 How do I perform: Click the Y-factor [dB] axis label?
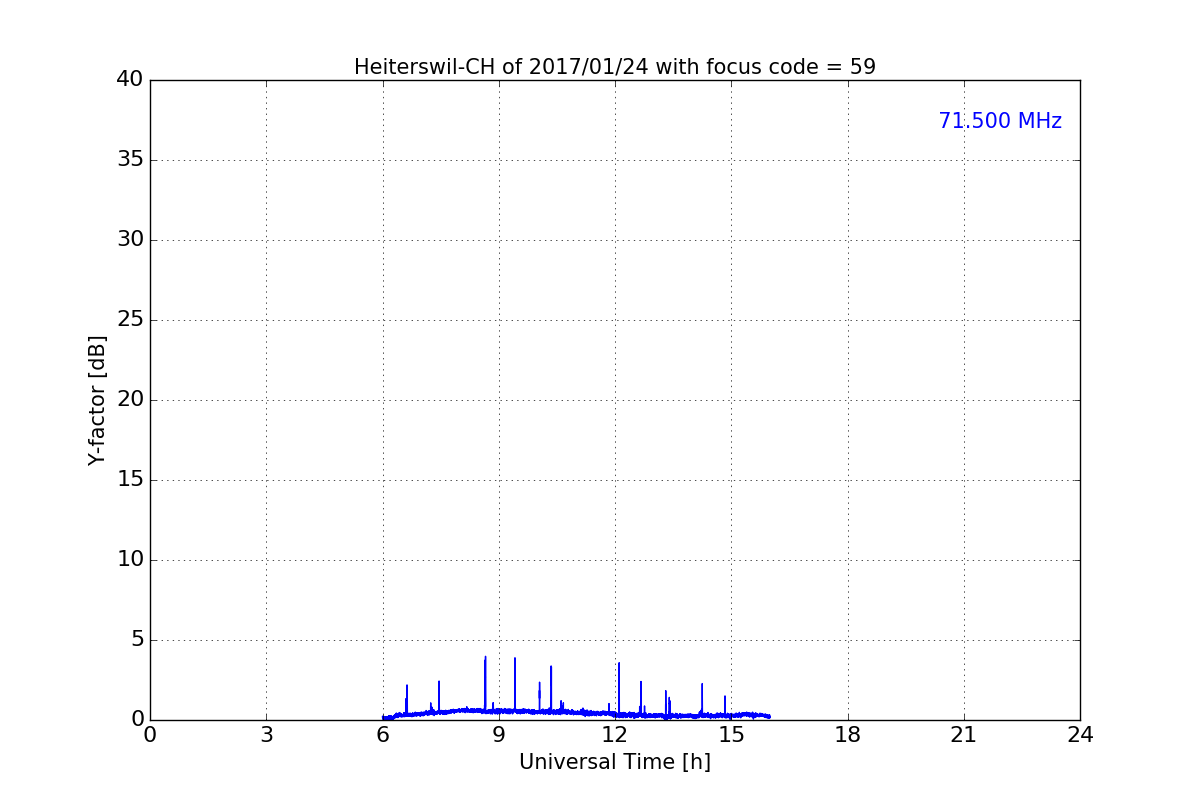pos(97,400)
